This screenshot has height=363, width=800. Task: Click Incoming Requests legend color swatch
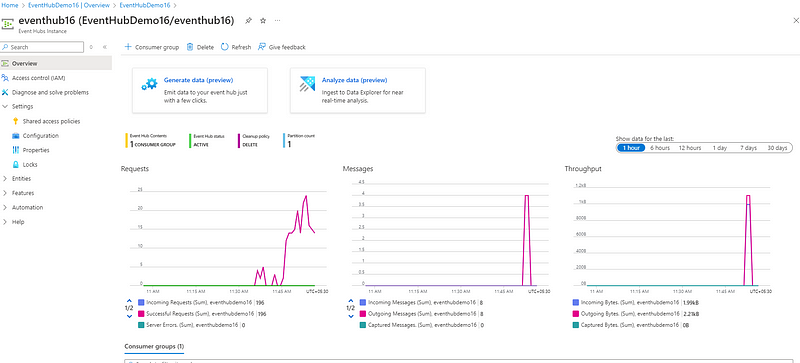141,302
